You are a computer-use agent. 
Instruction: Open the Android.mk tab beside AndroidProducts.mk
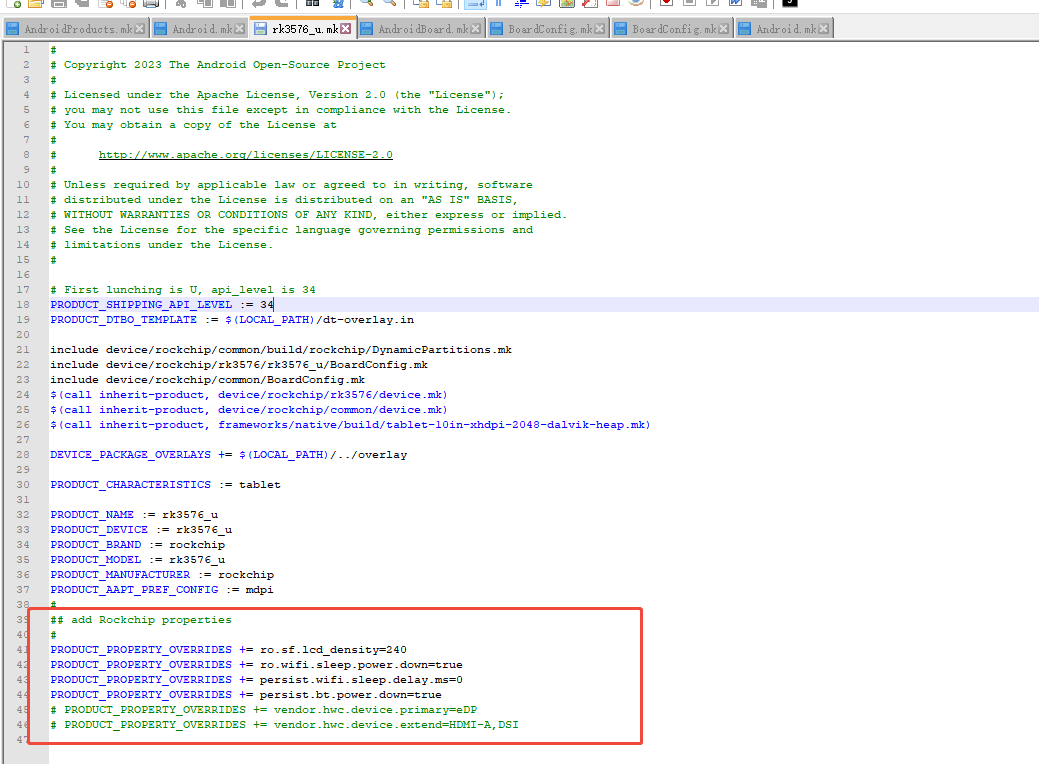199,29
